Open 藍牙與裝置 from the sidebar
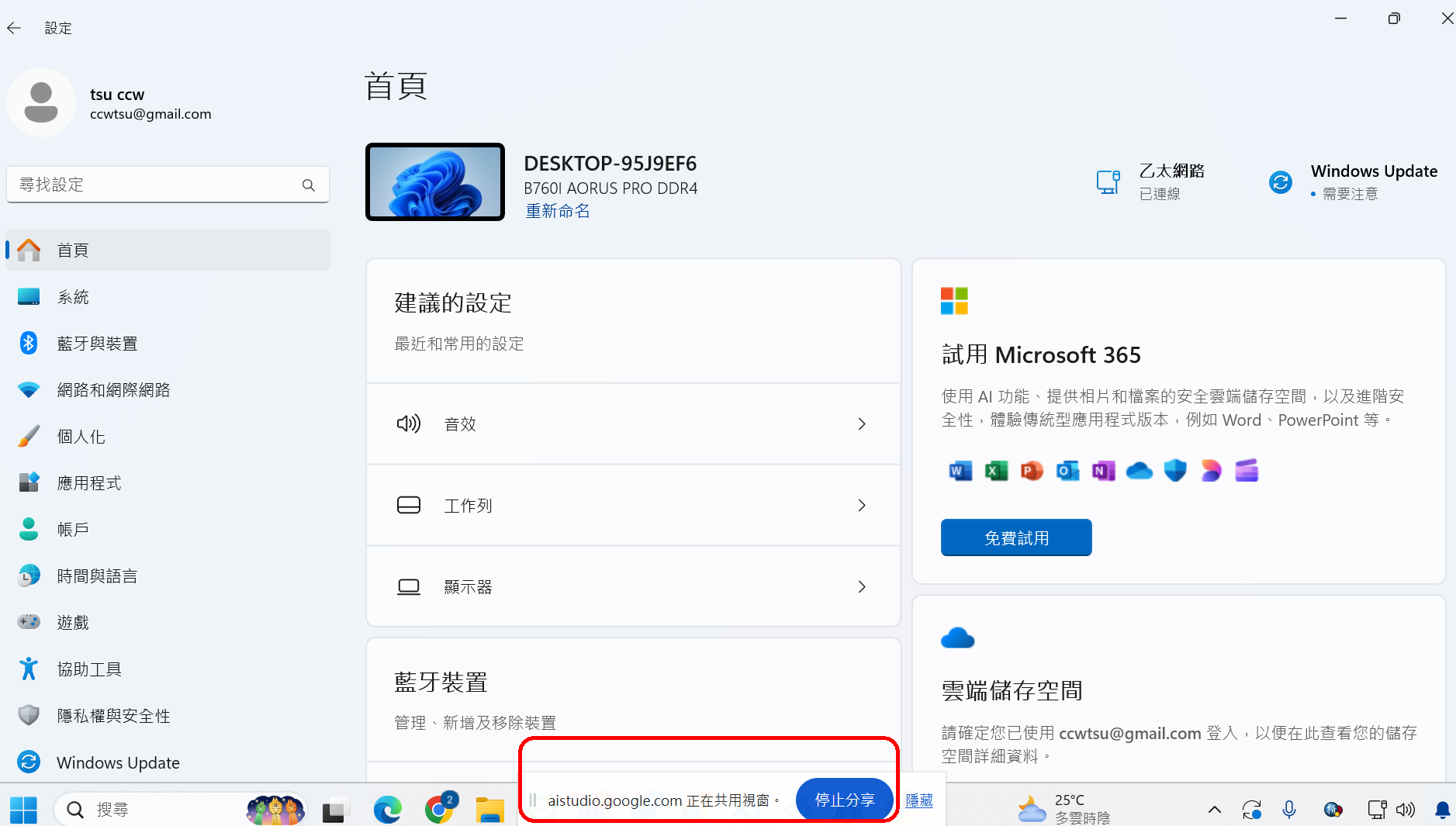The image size is (1456, 826). 97,344
